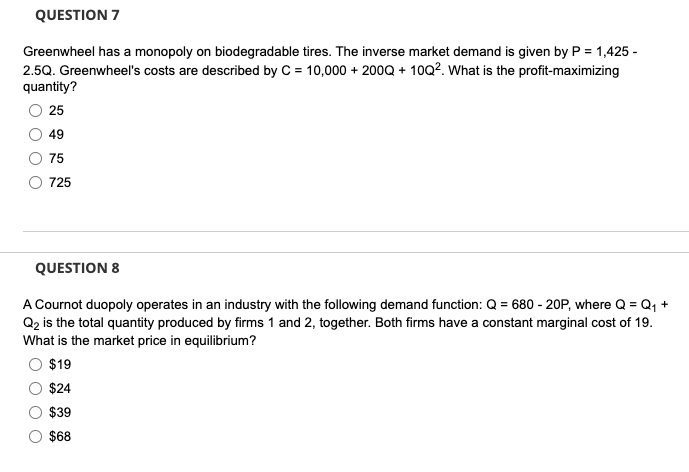This screenshot has width=689, height=472.
Task: Click the "$19" answer label text
Action: [x=60, y=364]
